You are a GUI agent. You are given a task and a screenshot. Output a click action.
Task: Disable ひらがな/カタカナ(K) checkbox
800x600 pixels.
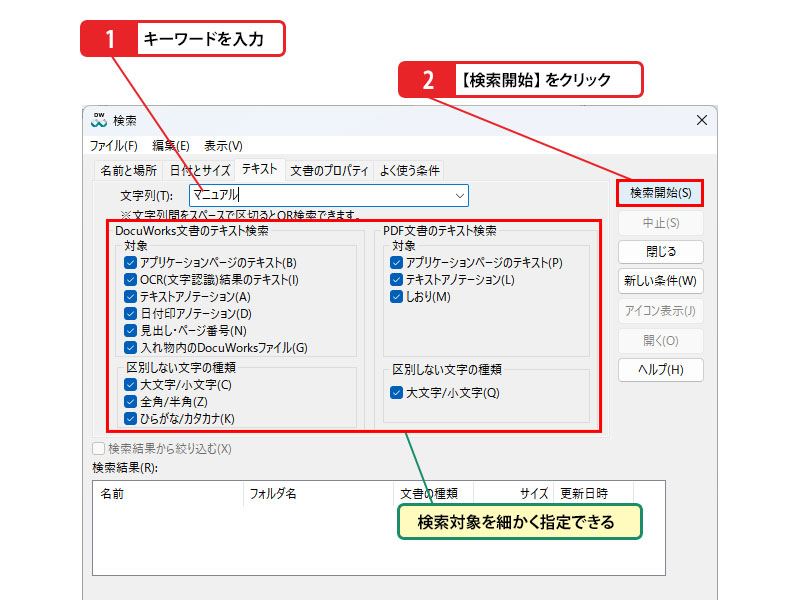[130, 418]
